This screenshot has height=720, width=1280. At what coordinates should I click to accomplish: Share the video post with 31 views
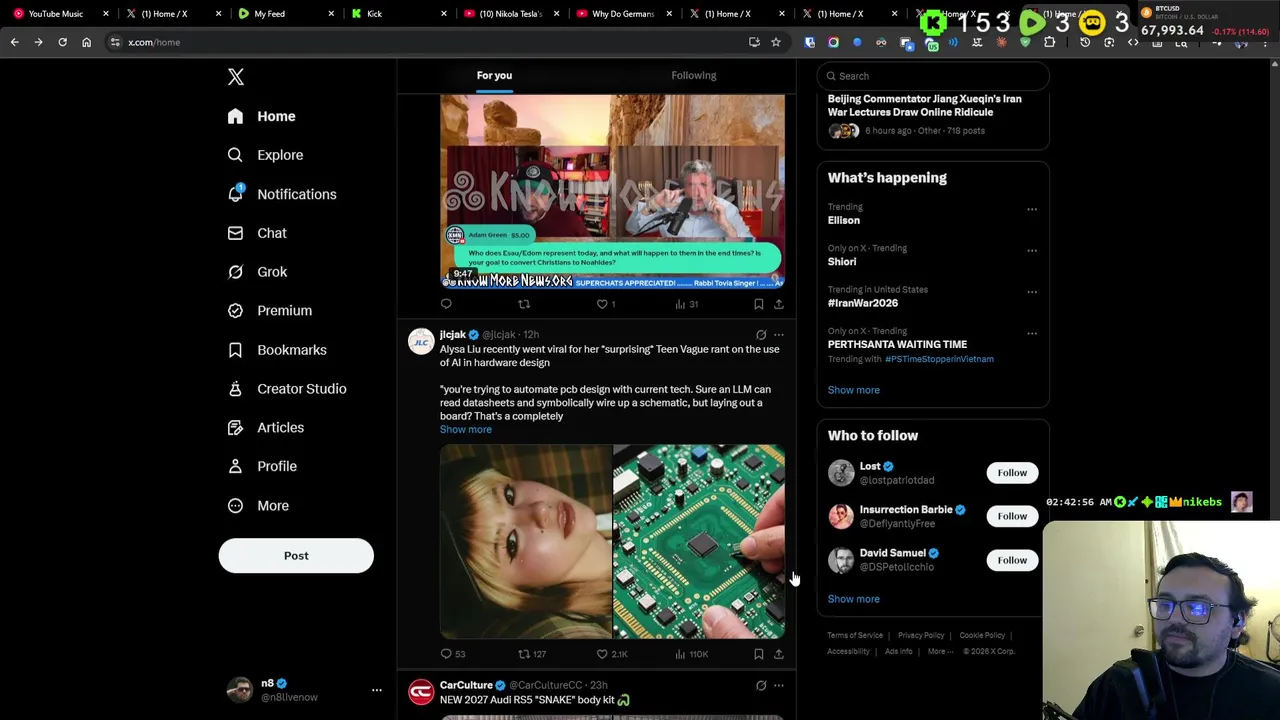click(x=779, y=304)
